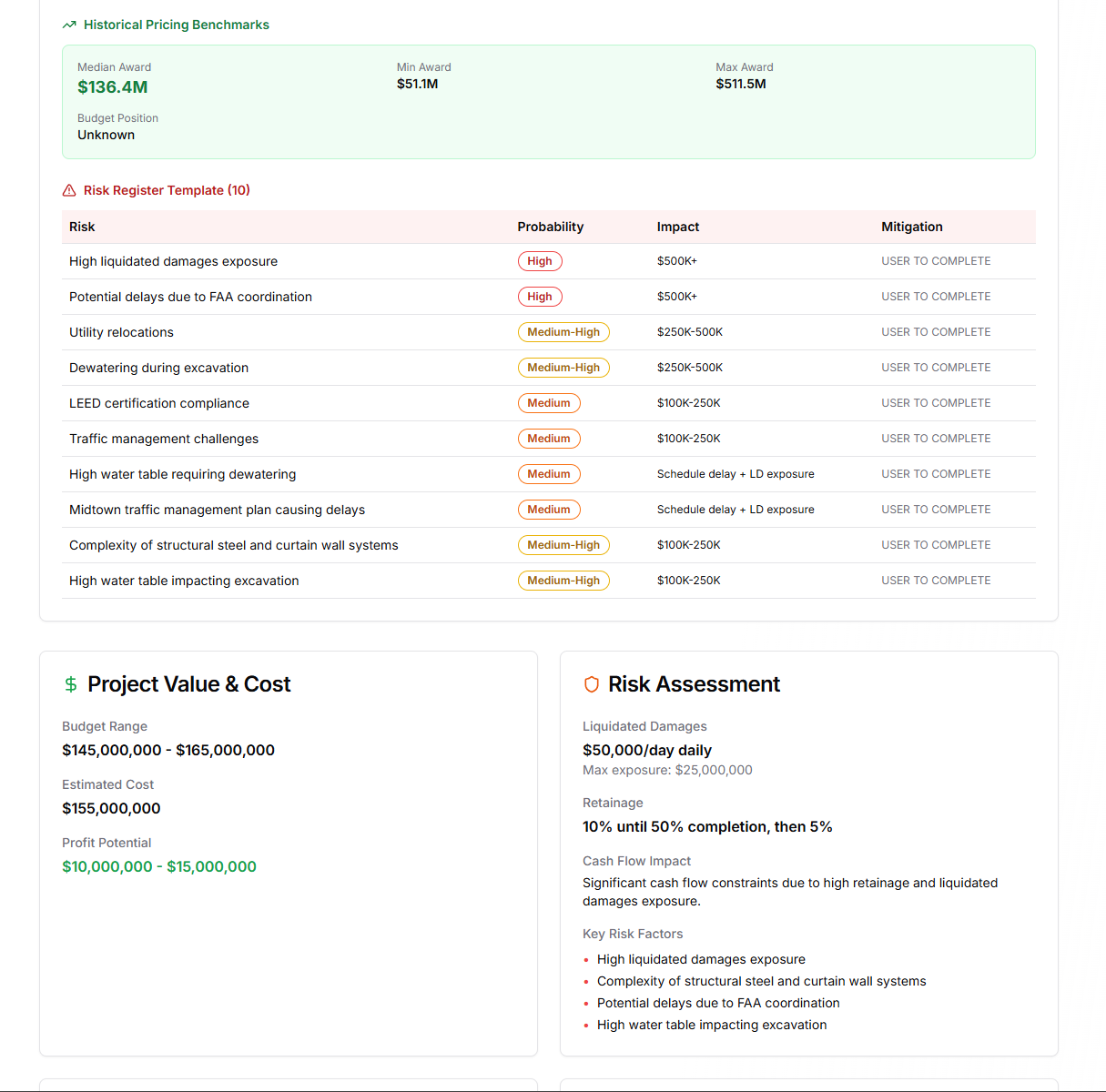The width and height of the screenshot is (1106, 1092).
Task: Click USER TO COMPLETE for Dewatering during excavation
Action: click(936, 367)
